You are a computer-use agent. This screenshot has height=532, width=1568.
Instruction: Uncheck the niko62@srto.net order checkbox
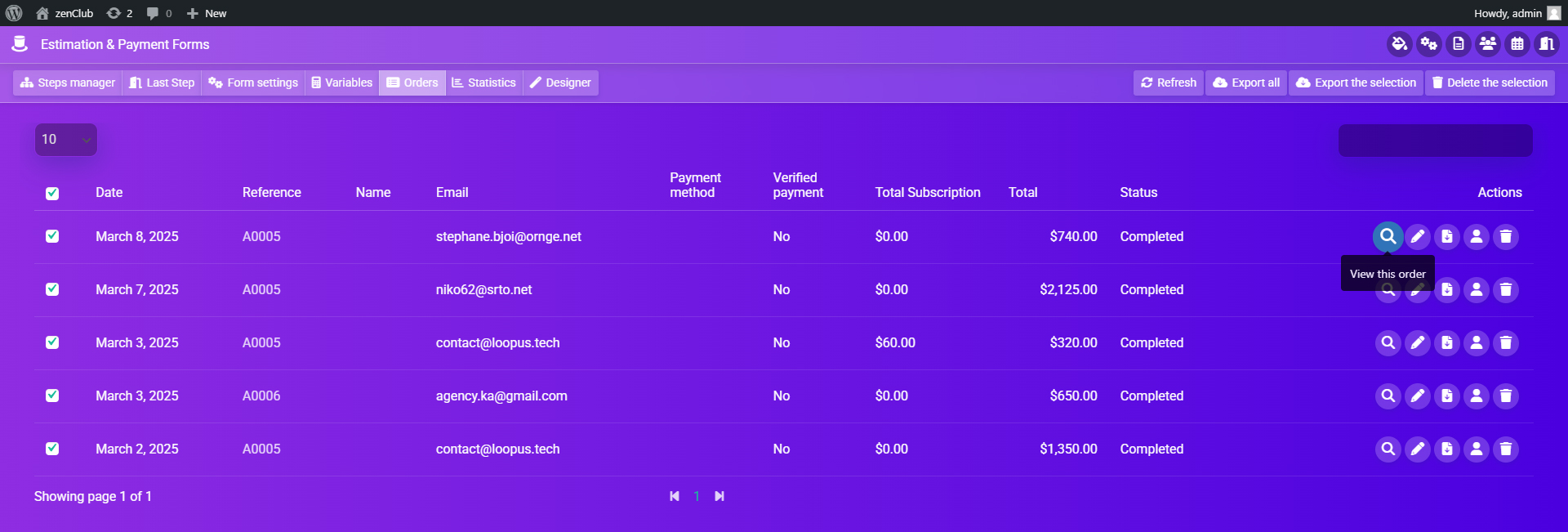click(52, 289)
